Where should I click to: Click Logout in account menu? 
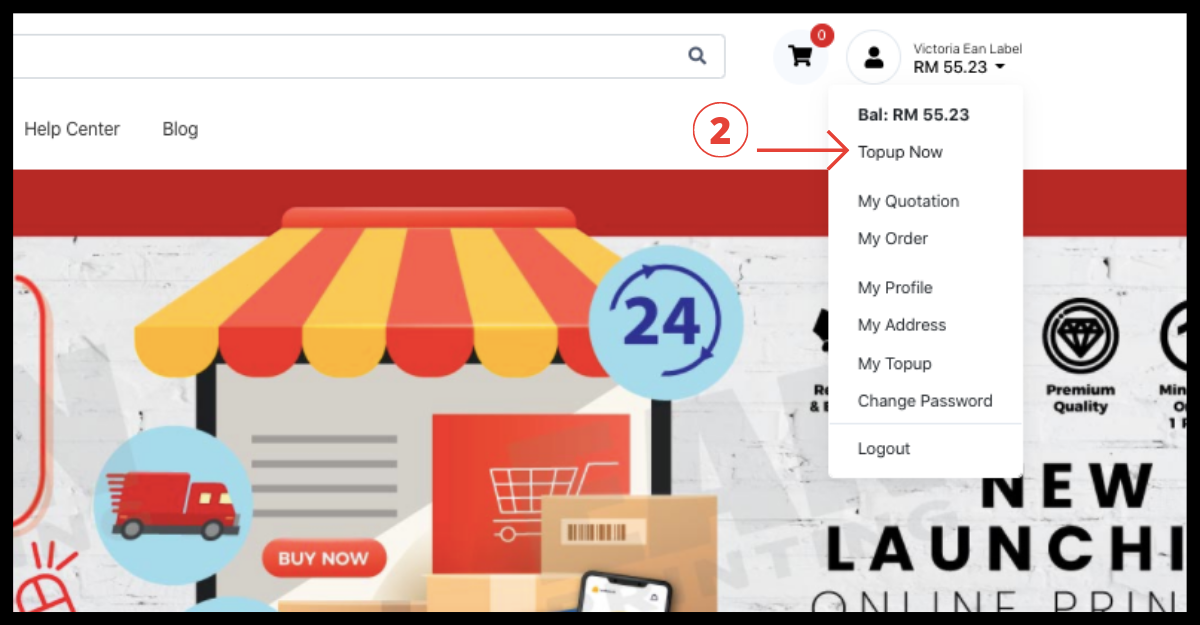[x=884, y=448]
